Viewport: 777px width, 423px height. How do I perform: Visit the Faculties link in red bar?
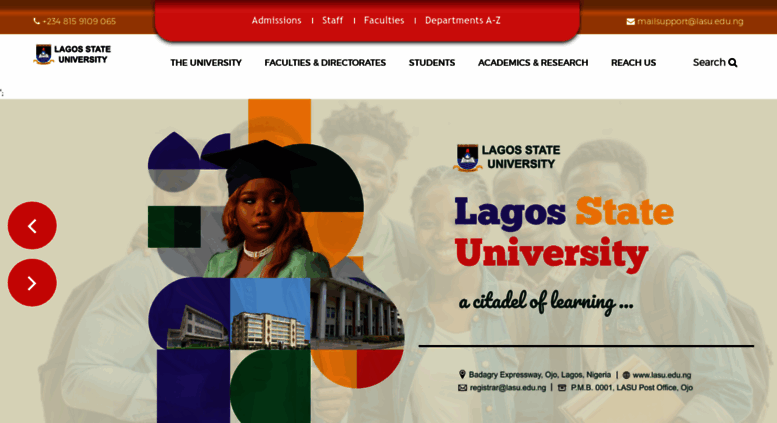coord(384,20)
